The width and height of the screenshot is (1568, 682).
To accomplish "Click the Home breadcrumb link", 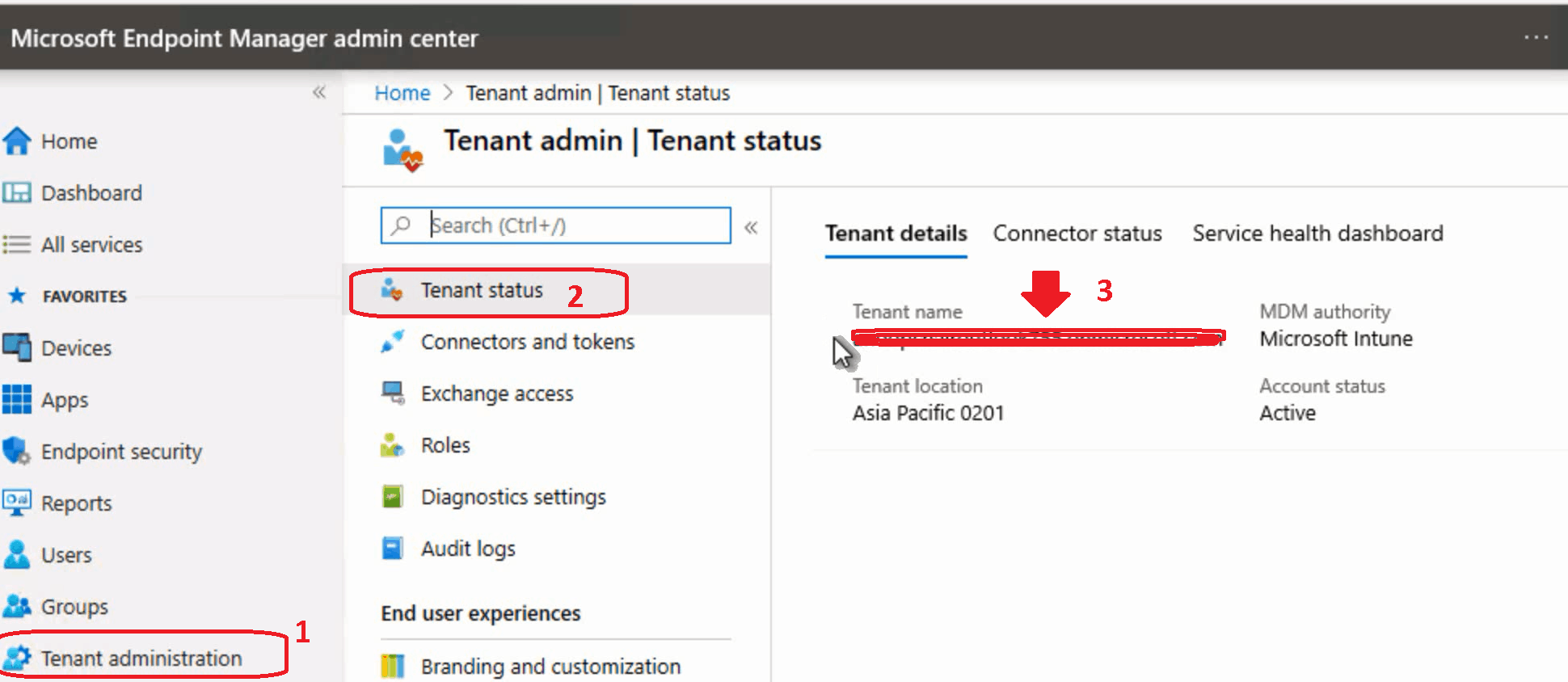I will pyautogui.click(x=403, y=93).
